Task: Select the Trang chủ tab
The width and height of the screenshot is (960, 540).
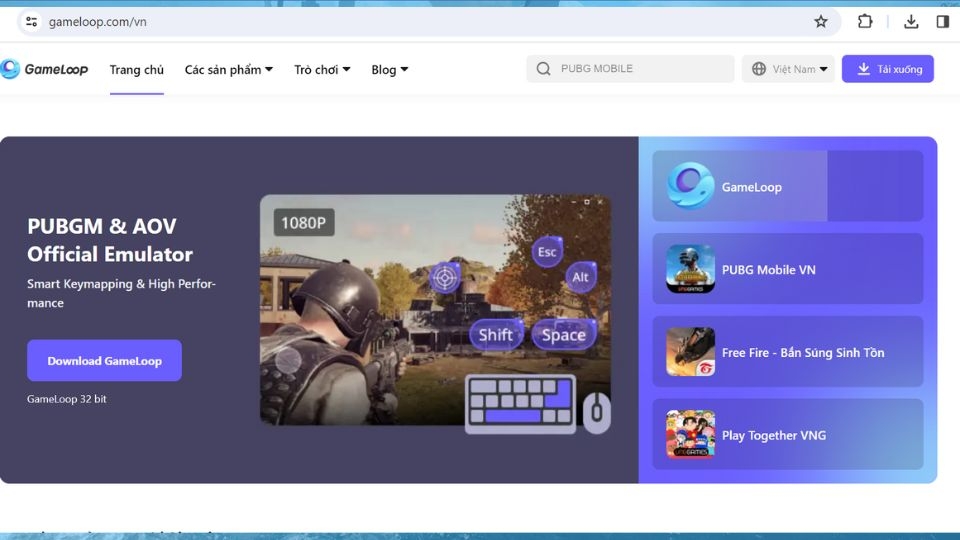Action: tap(137, 70)
